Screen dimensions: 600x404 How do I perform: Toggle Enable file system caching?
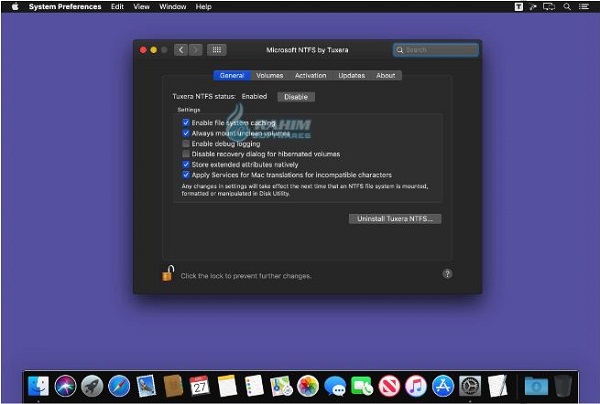point(186,122)
